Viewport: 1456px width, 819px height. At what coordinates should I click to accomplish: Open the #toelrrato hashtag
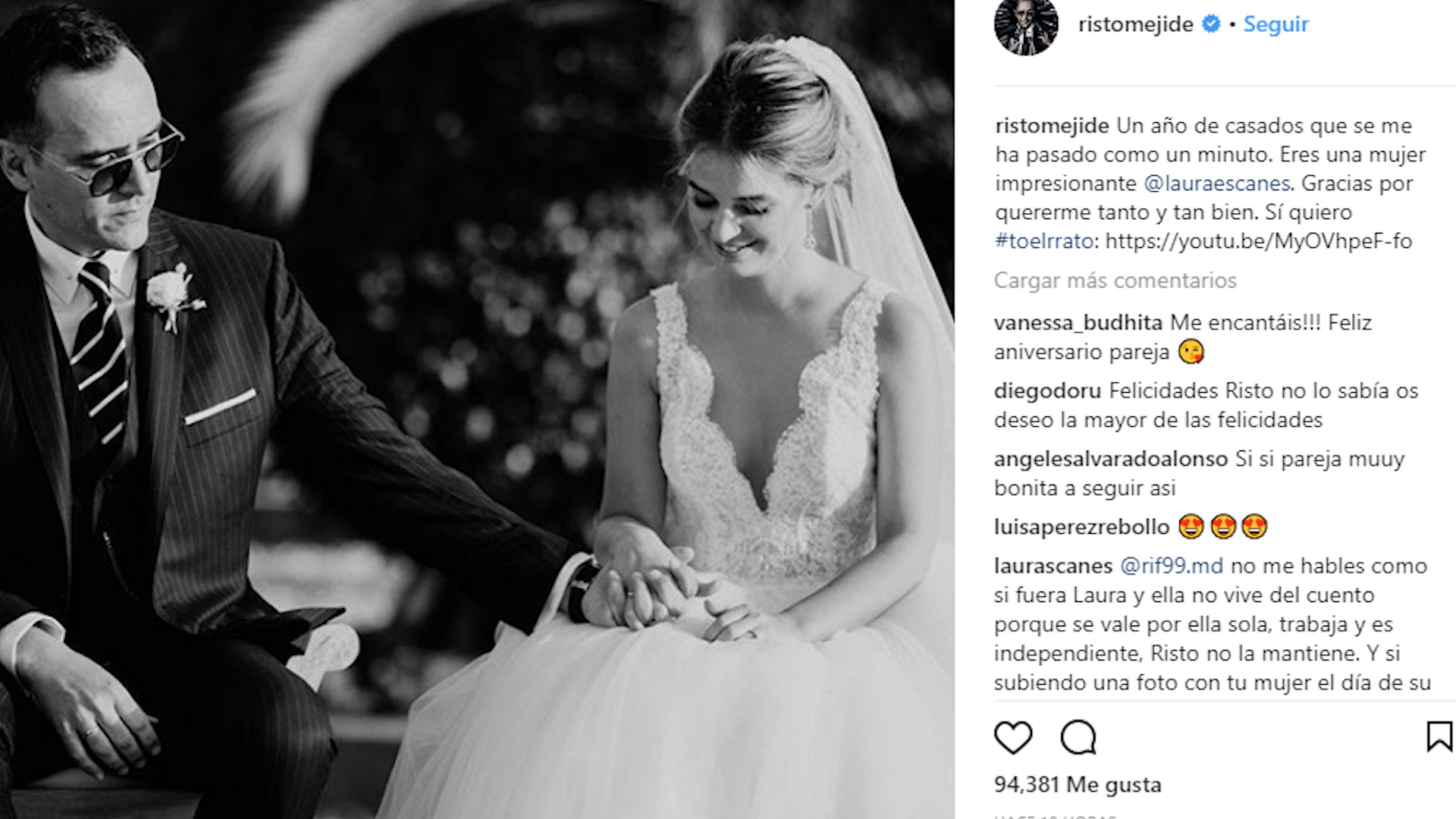(1044, 241)
